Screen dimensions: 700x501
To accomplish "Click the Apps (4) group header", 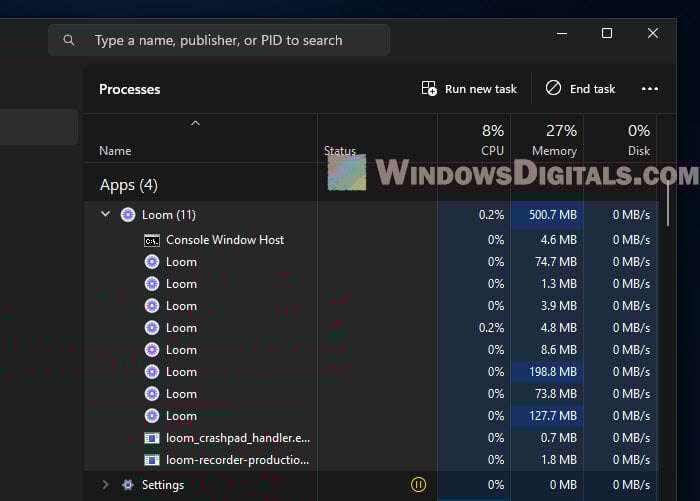I will pos(129,185).
